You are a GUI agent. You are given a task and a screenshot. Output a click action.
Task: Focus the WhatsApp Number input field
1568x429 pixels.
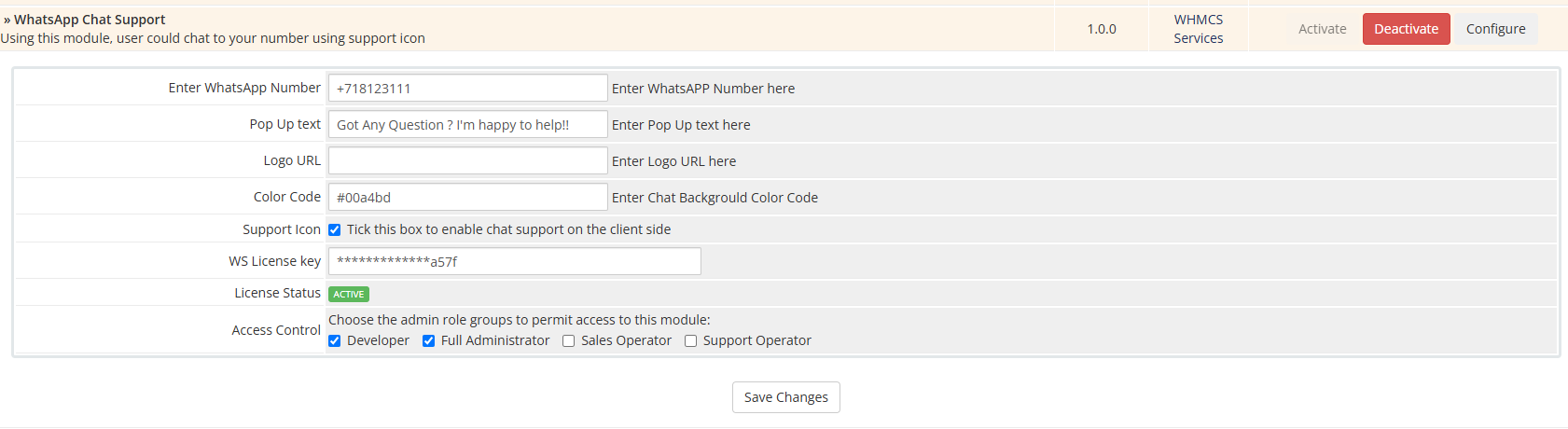click(x=467, y=88)
